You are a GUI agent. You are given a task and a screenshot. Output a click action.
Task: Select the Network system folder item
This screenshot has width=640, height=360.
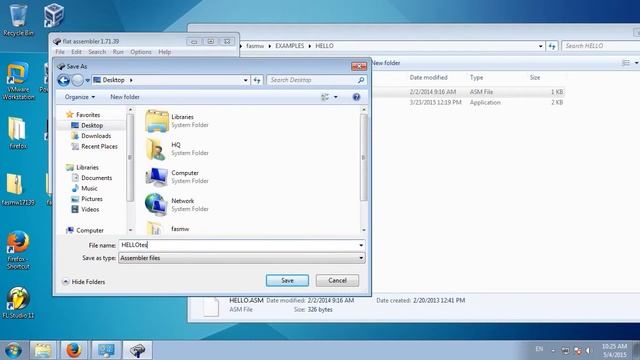(x=178, y=204)
